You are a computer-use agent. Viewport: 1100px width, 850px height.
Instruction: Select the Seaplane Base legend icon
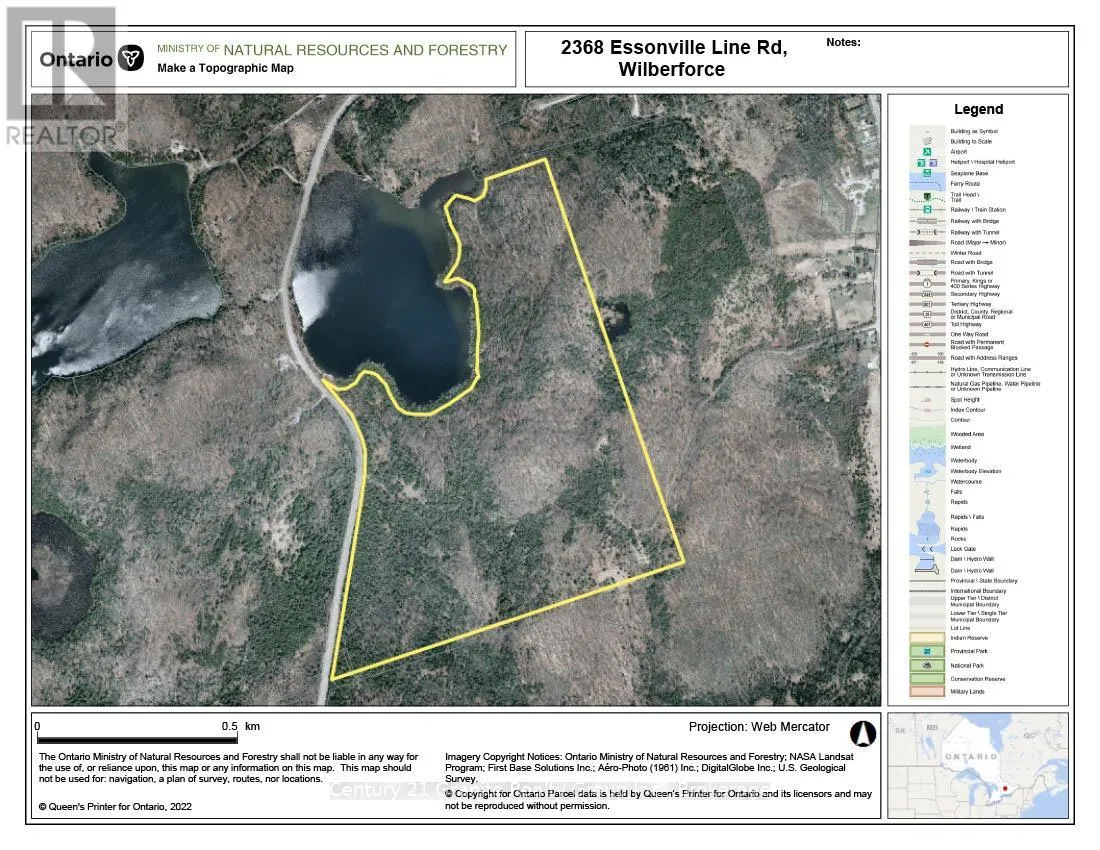[927, 173]
